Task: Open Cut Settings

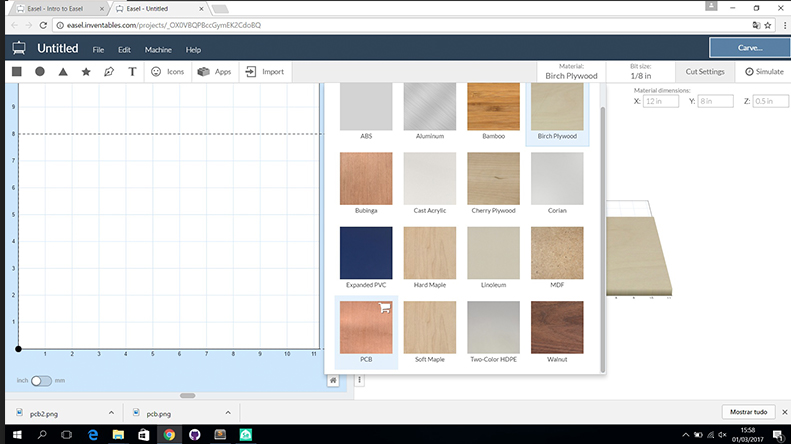Action: (x=705, y=72)
